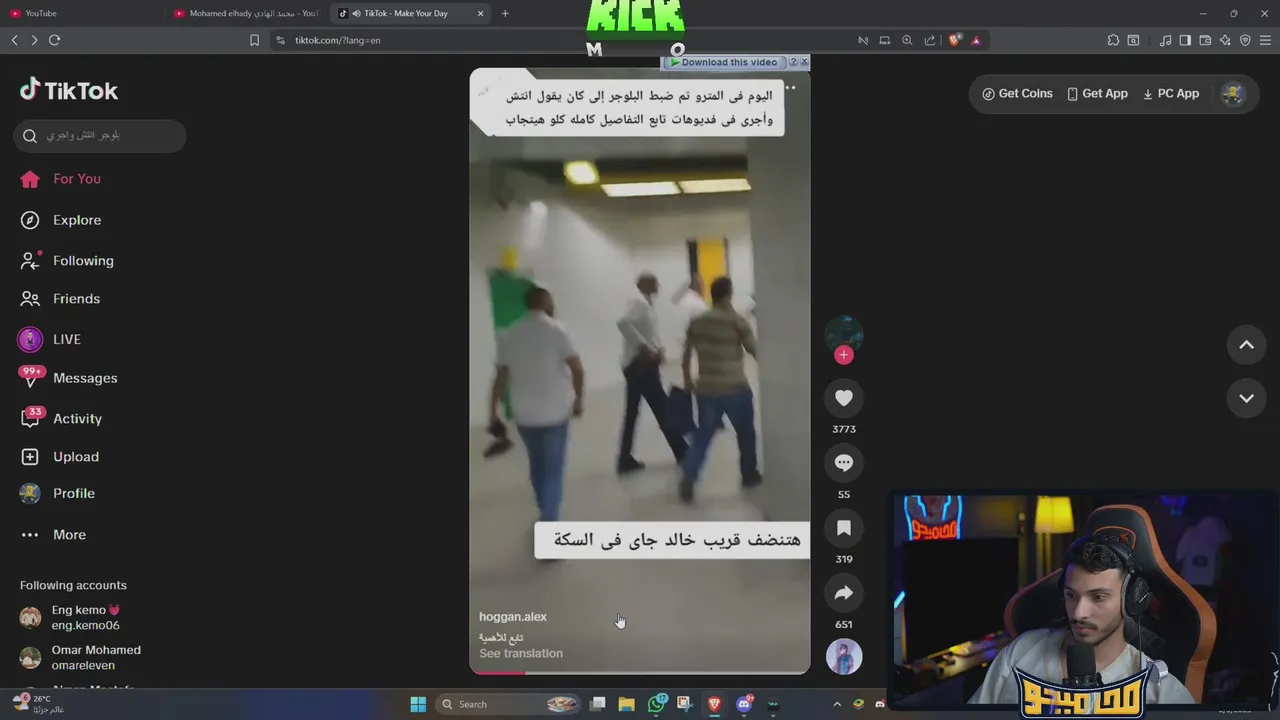Go to the previous video with up arrow

(x=1247, y=345)
